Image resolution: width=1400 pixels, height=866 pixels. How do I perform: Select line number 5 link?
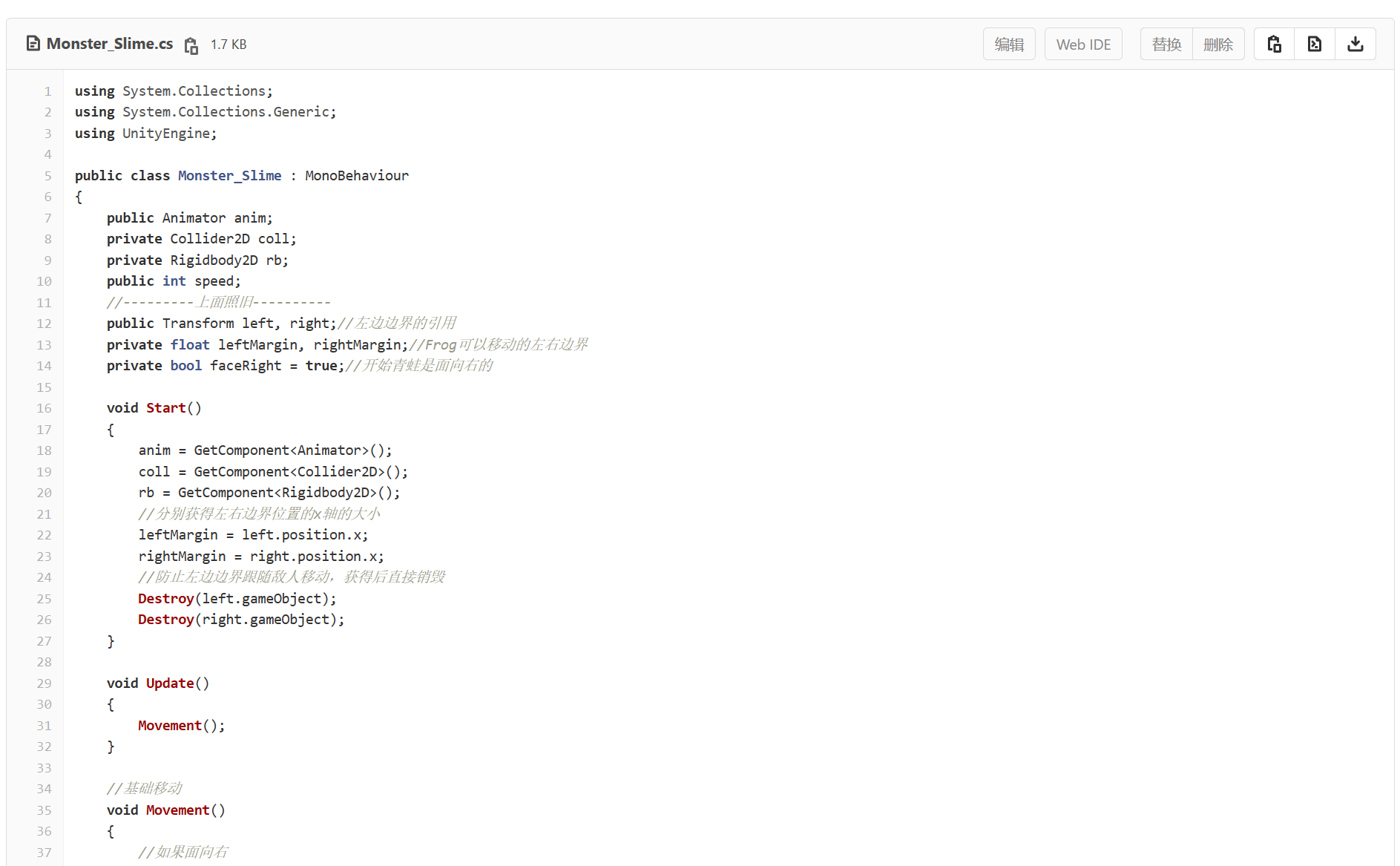point(48,176)
